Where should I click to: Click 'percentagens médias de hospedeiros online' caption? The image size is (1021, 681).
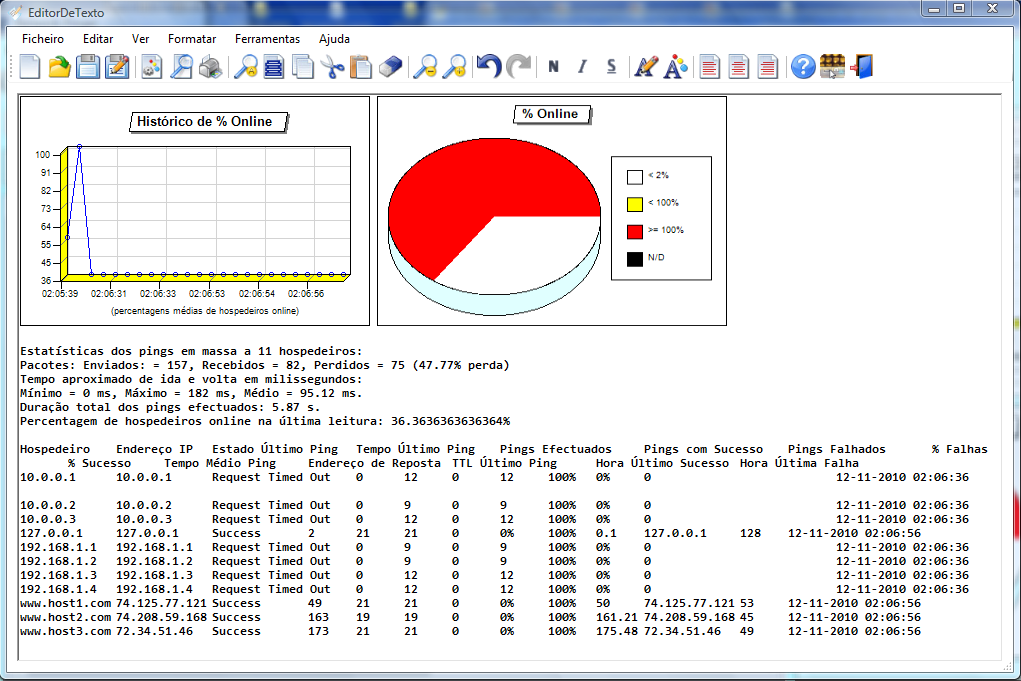click(x=205, y=311)
